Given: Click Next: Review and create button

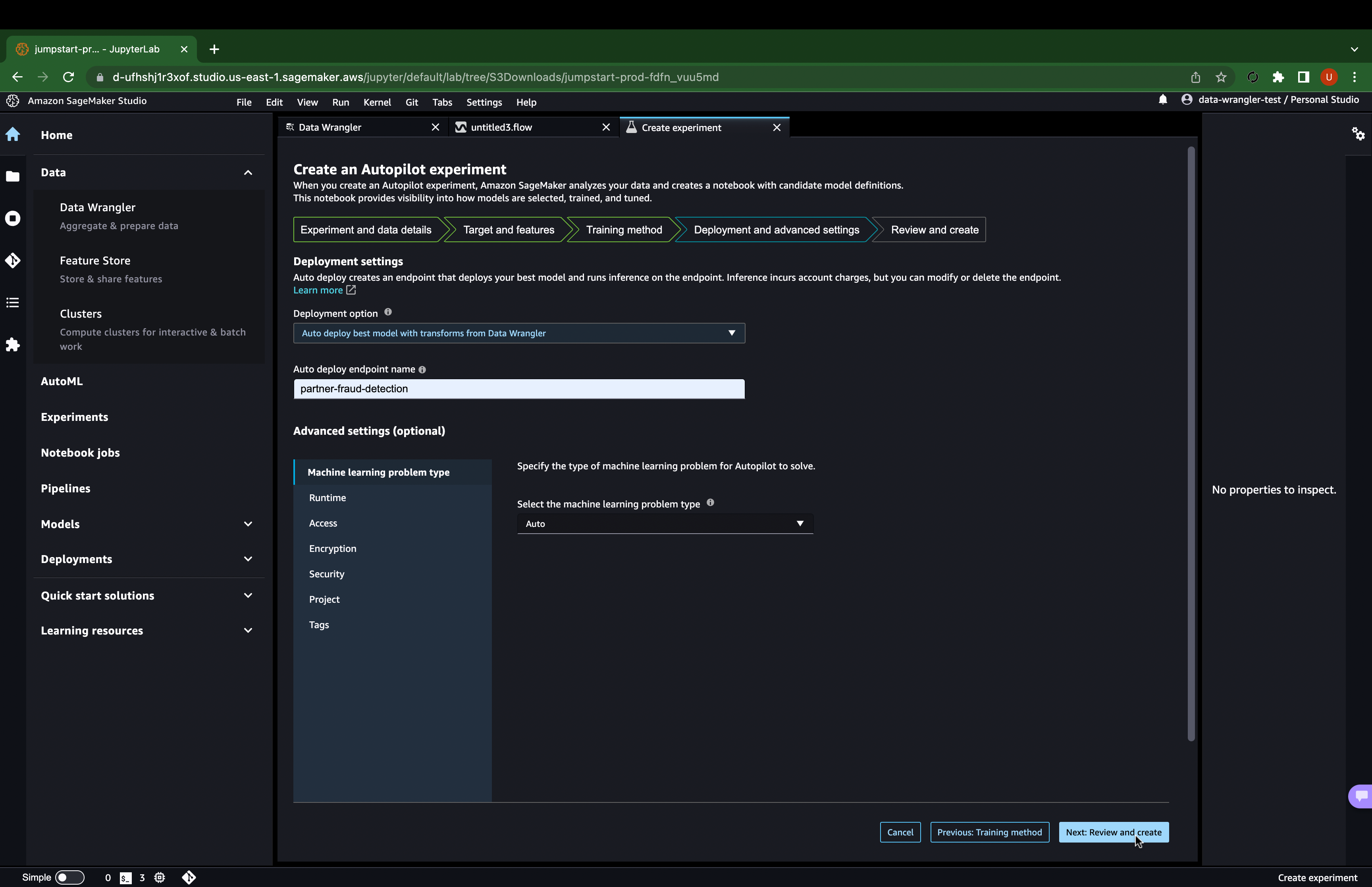Looking at the screenshot, I should [1113, 832].
